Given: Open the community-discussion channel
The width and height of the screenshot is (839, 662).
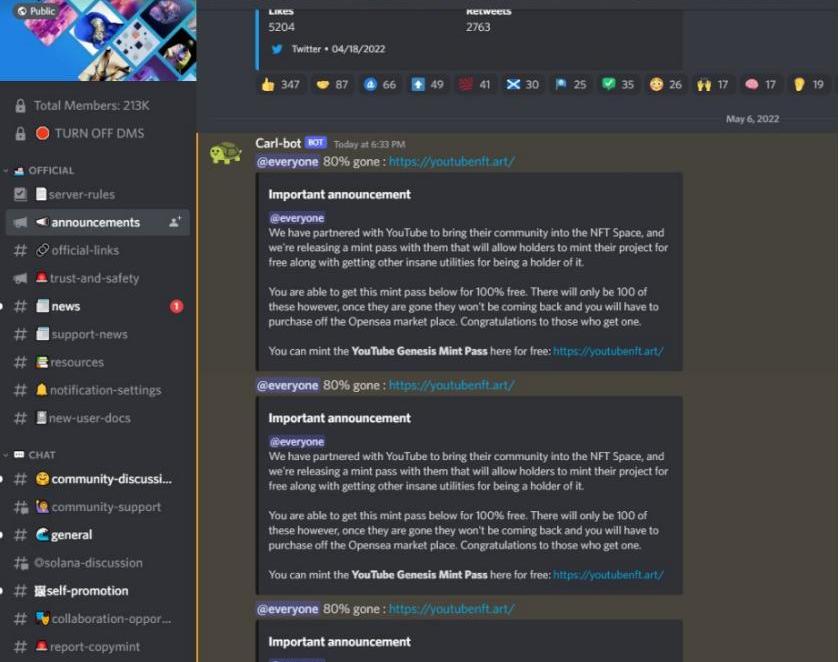Looking at the screenshot, I should click(97, 479).
